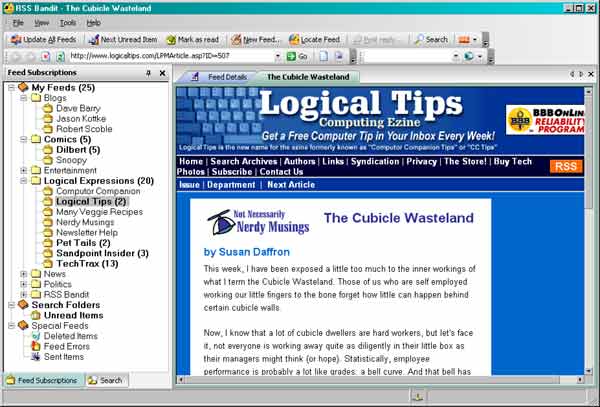Click the red stop loading icon

tap(46, 57)
